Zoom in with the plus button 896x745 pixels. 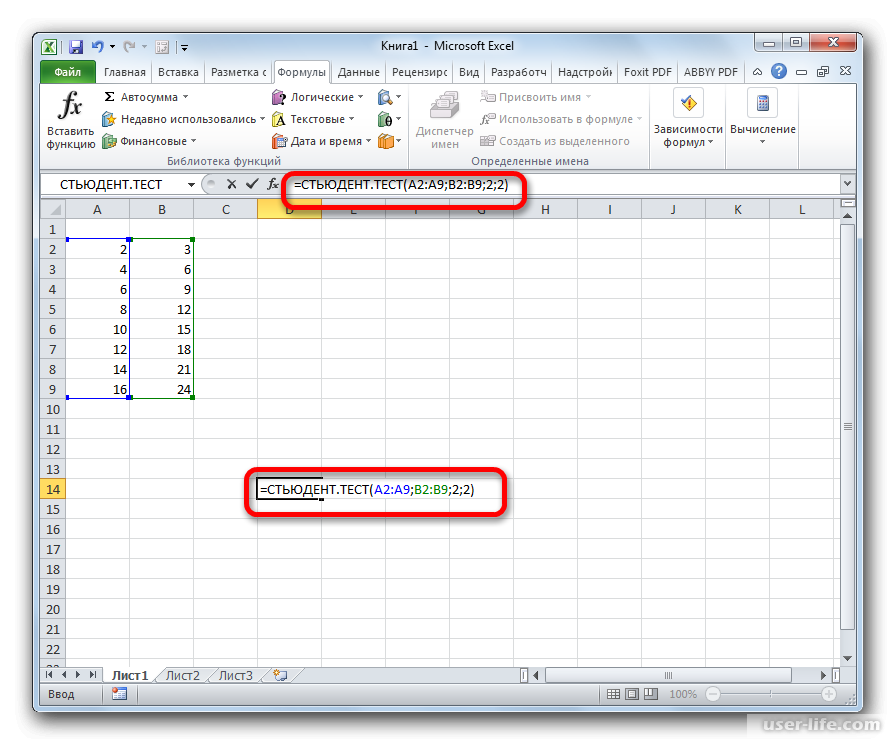coord(829,694)
